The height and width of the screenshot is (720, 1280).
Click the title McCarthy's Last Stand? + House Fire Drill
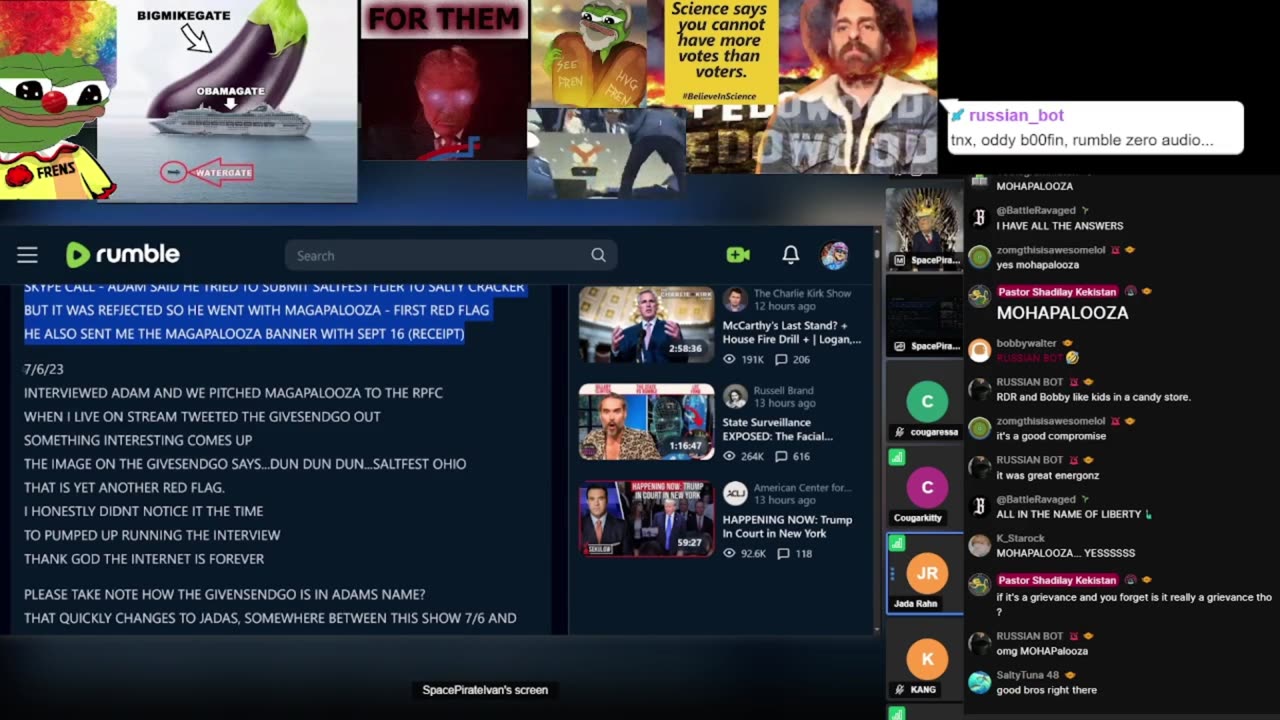(791, 332)
